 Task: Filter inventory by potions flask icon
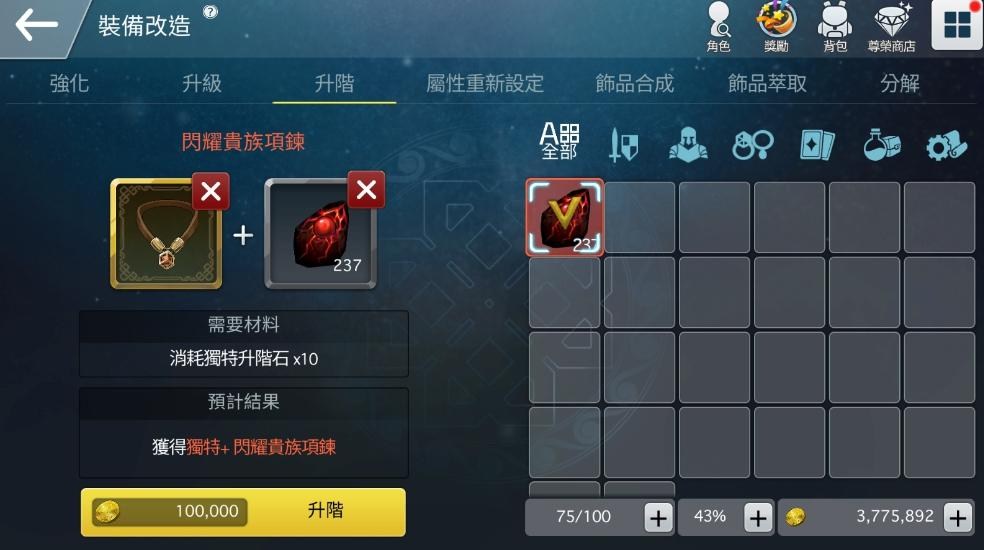pos(882,144)
